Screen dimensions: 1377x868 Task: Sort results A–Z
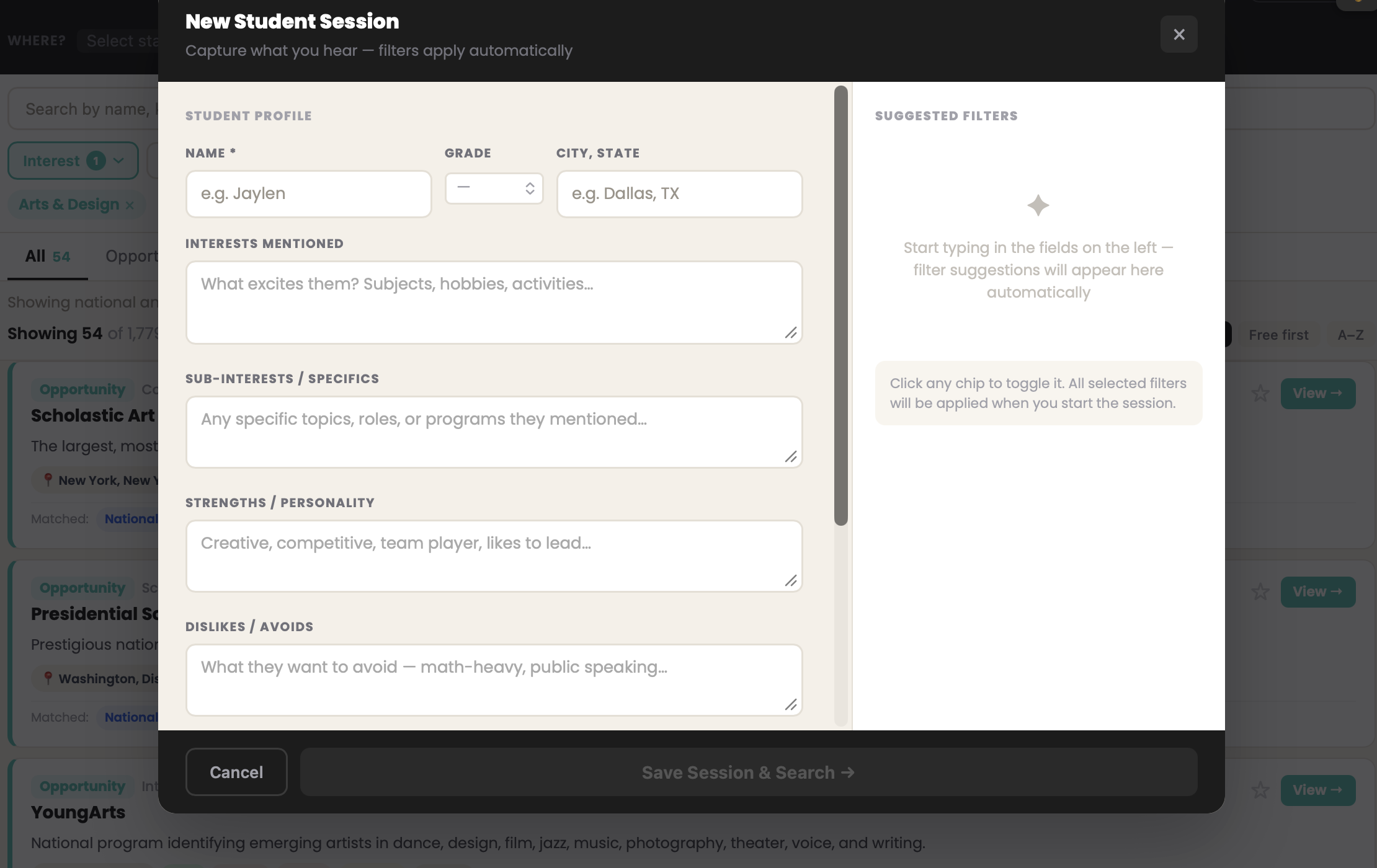coord(1350,335)
